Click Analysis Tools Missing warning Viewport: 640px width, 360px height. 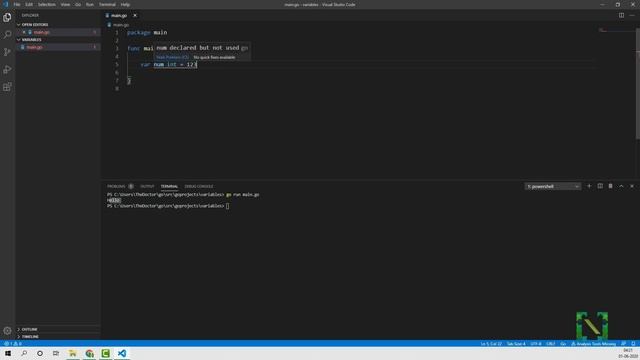593,344
